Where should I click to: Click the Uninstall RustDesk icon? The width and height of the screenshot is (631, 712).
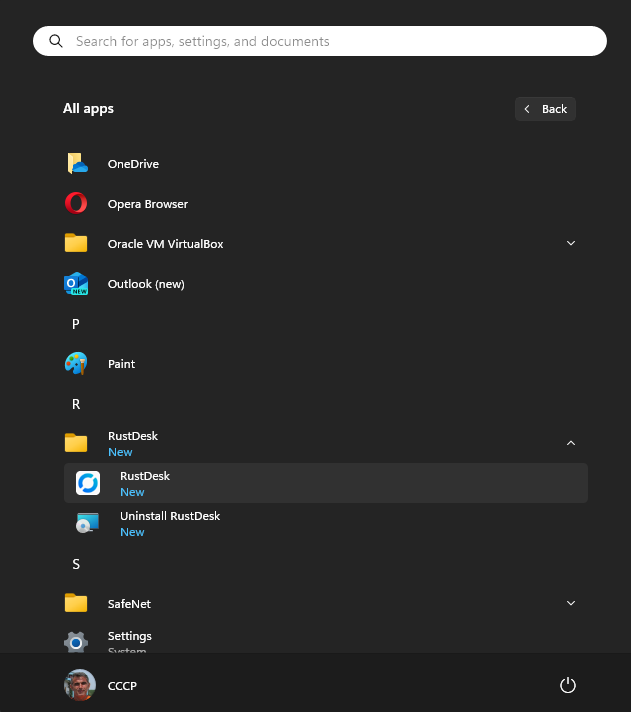tap(88, 523)
